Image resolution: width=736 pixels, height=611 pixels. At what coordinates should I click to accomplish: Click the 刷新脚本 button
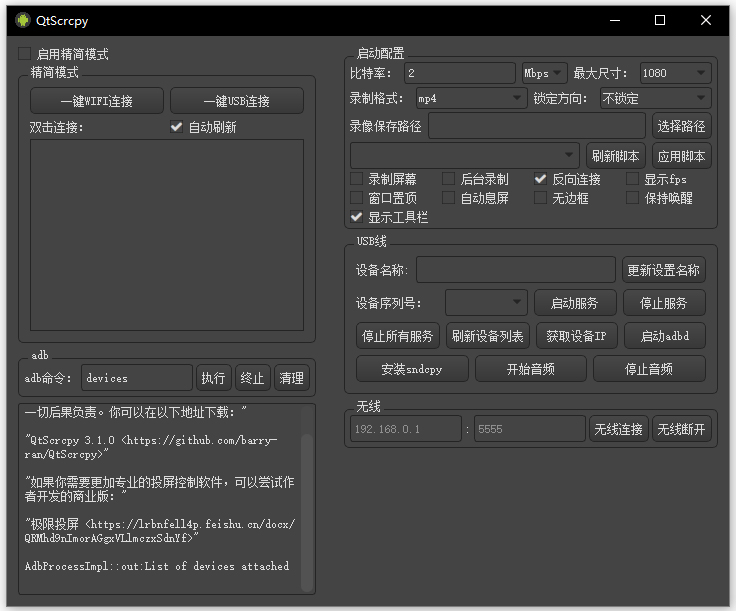(615, 156)
